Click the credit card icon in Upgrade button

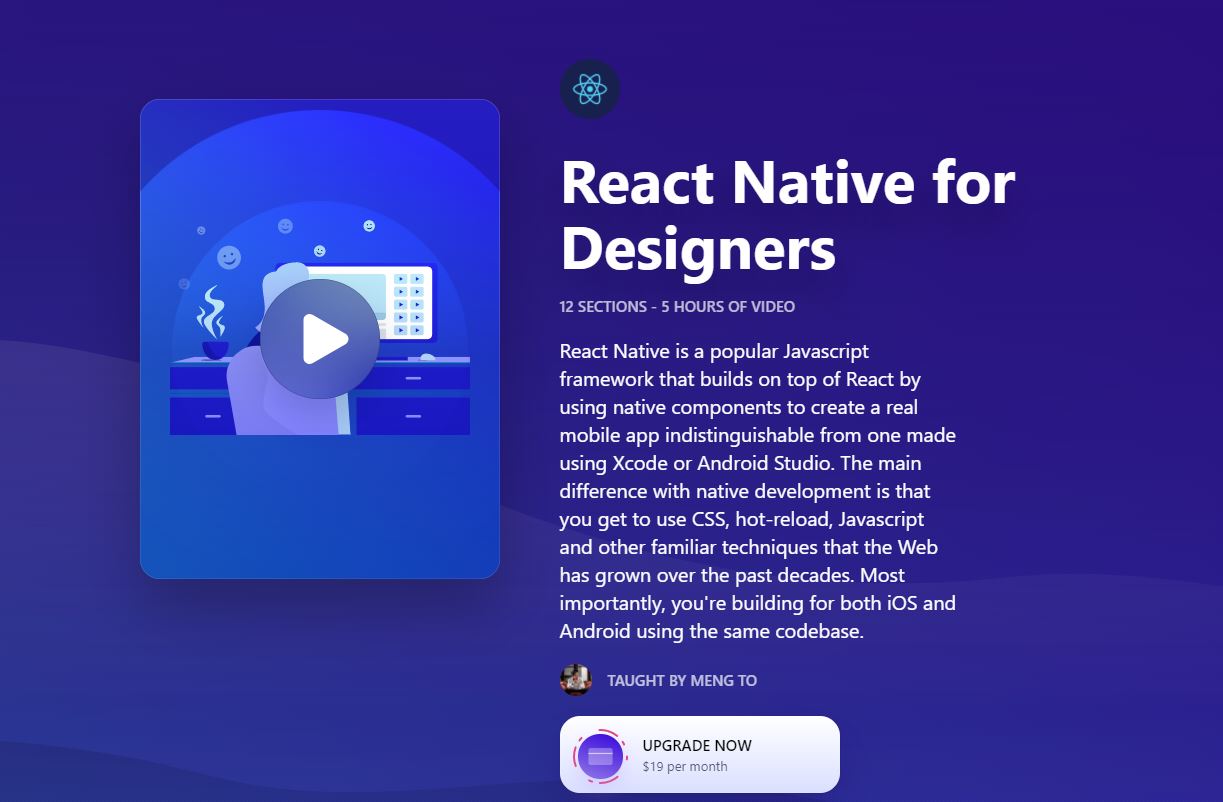600,756
